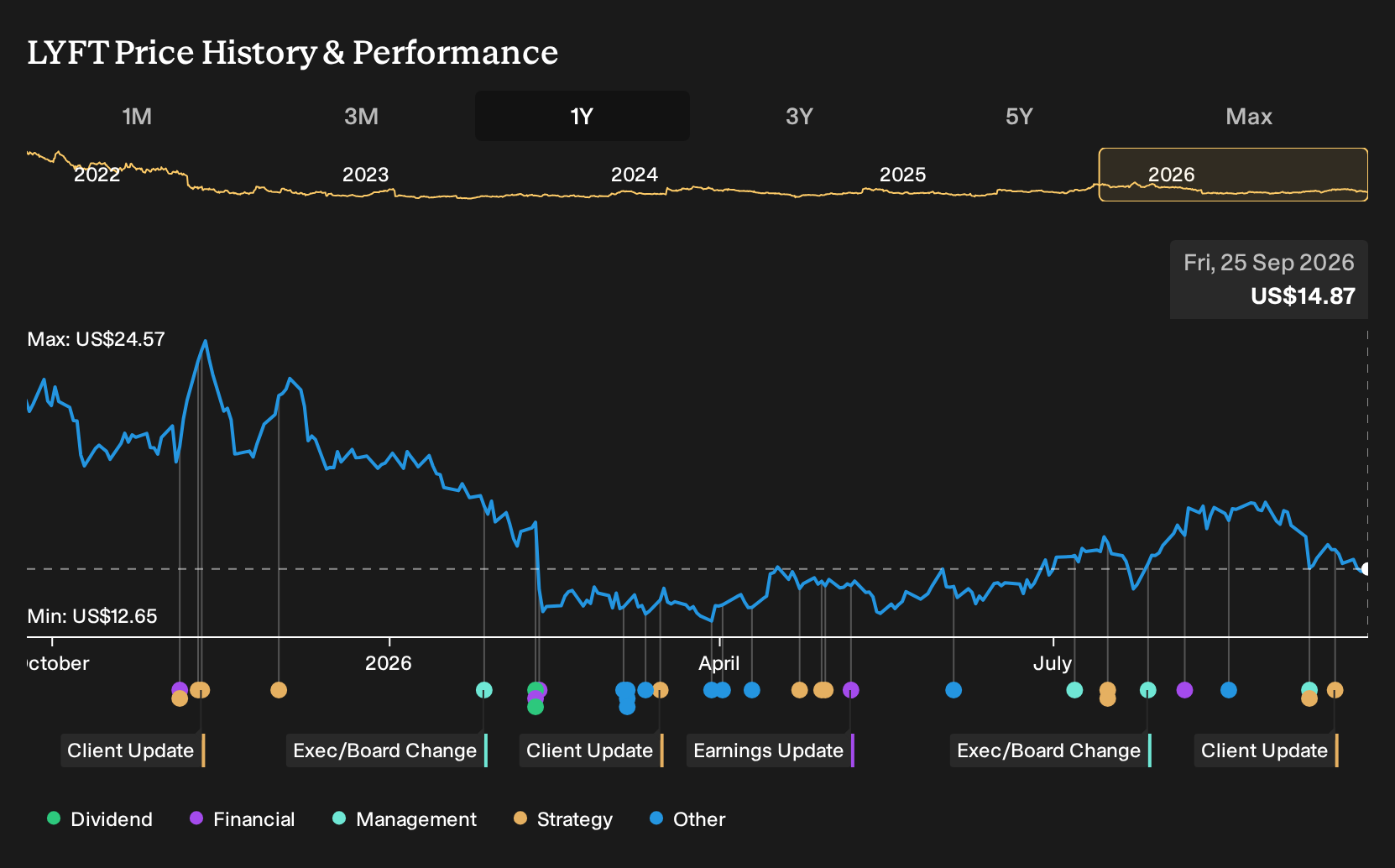Jump to 2022 in the overview strip
The width and height of the screenshot is (1395, 868).
coord(97,175)
